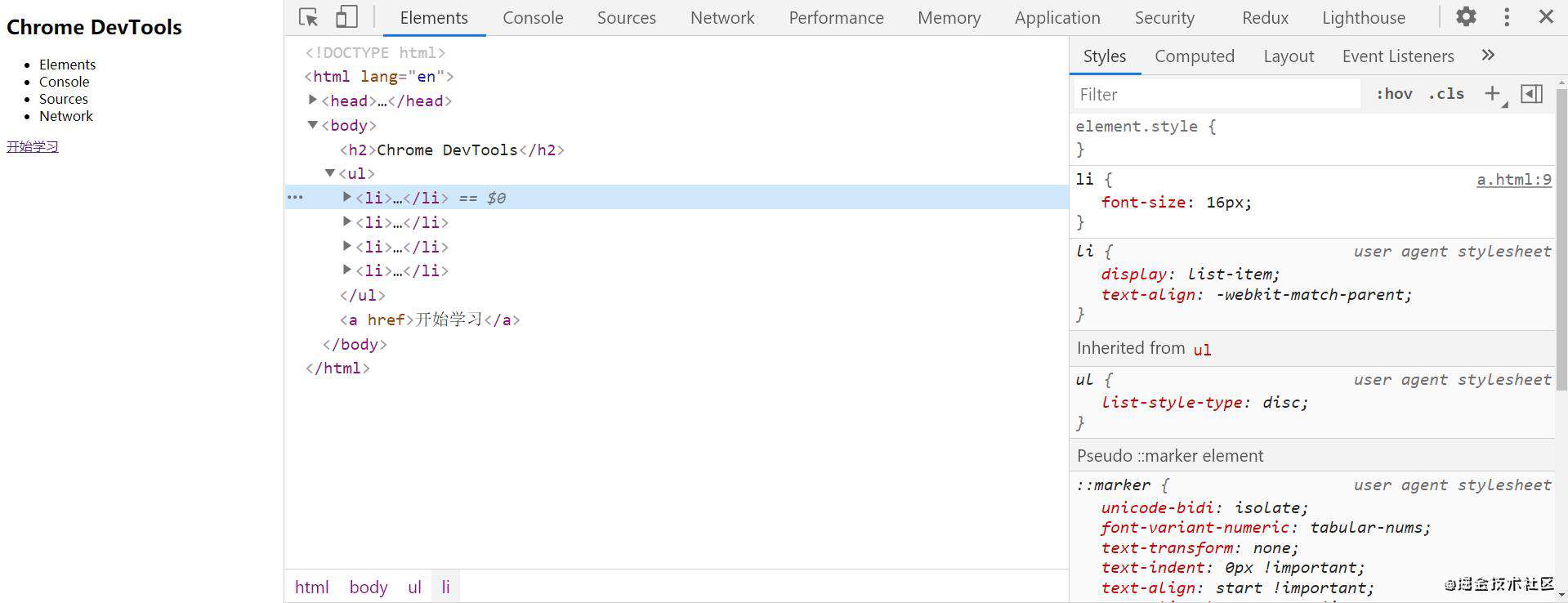
Task: Toggle the device toolbar icon
Action: tap(346, 17)
